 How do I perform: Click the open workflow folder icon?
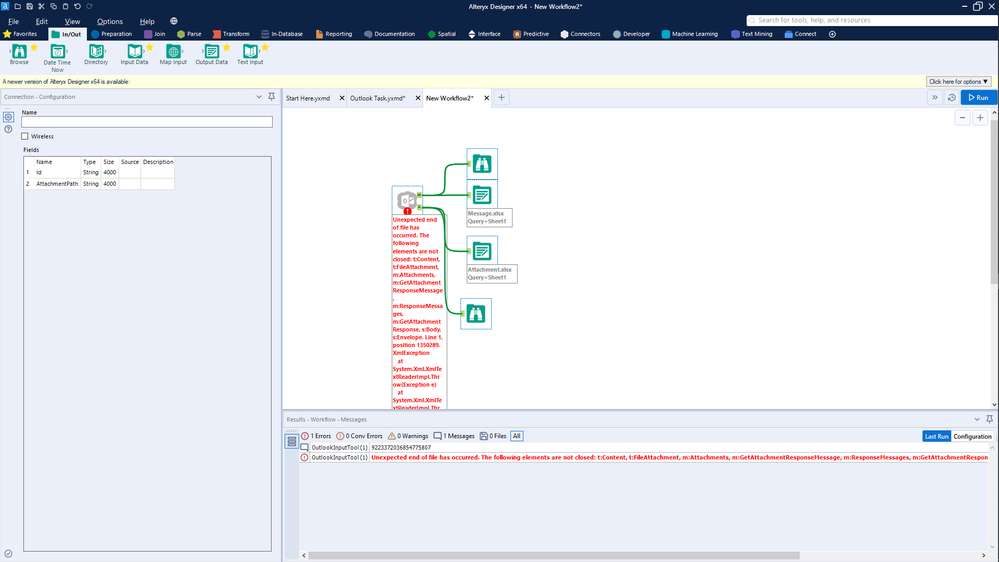point(17,6)
